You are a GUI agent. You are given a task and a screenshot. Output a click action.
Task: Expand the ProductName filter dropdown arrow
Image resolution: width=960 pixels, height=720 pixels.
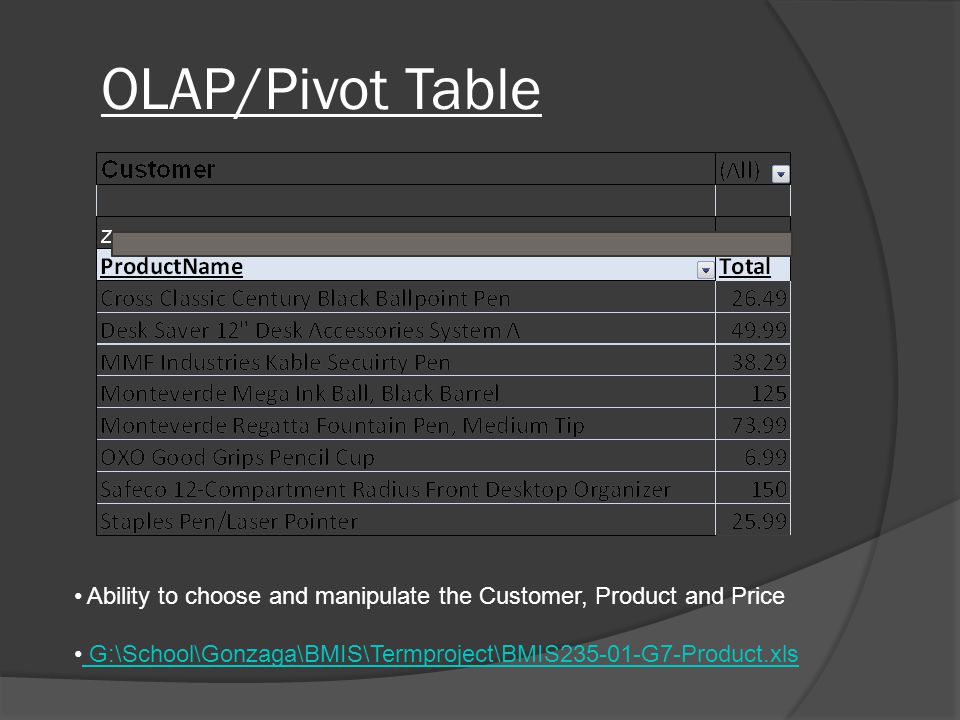tap(705, 269)
